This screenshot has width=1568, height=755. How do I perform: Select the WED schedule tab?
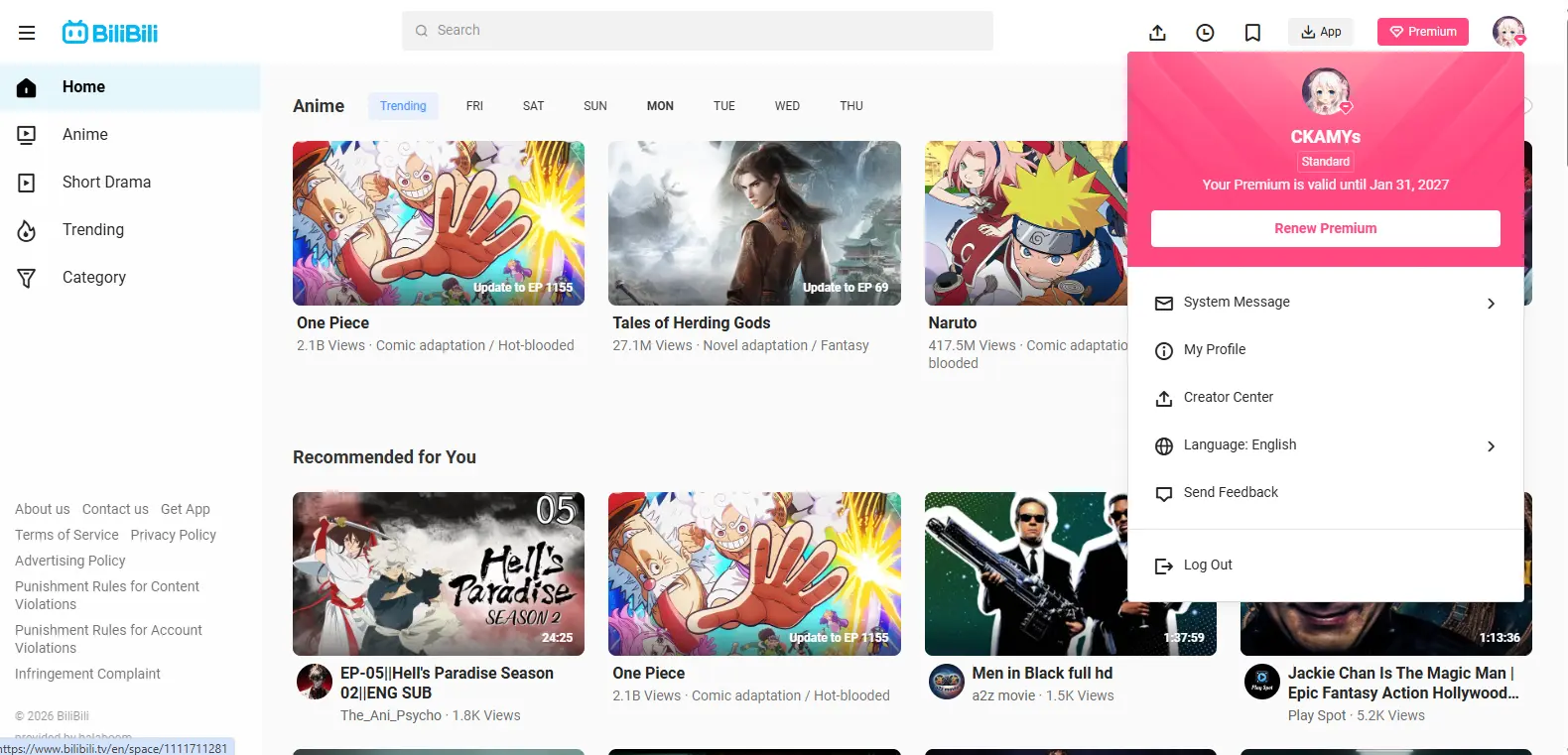(787, 106)
